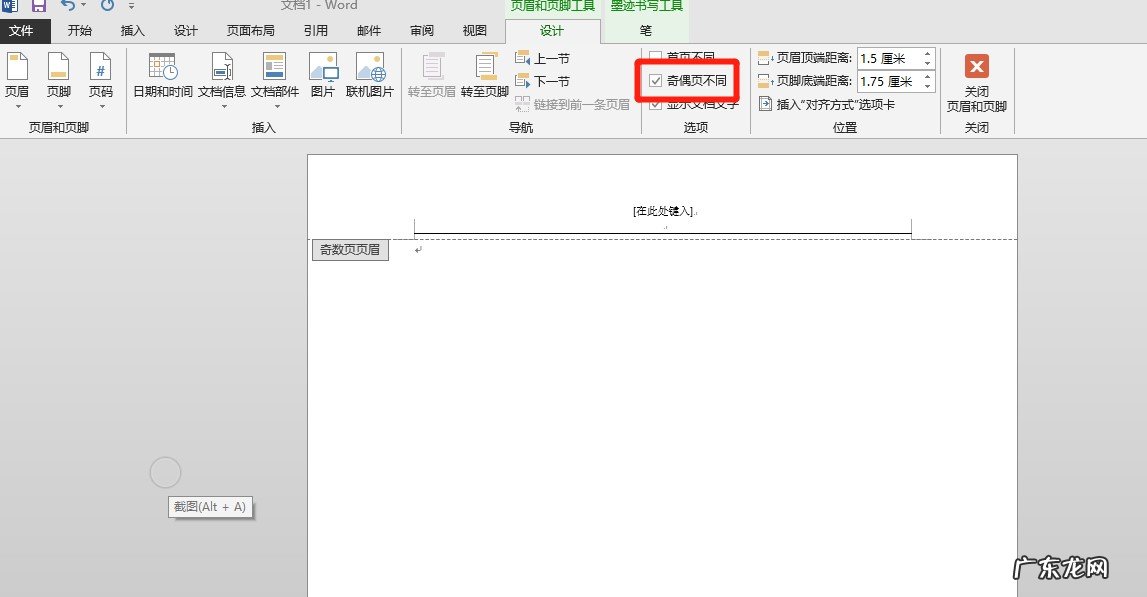The height and width of the screenshot is (597, 1147).
Task: Close header and footer with red X
Action: coord(976,67)
